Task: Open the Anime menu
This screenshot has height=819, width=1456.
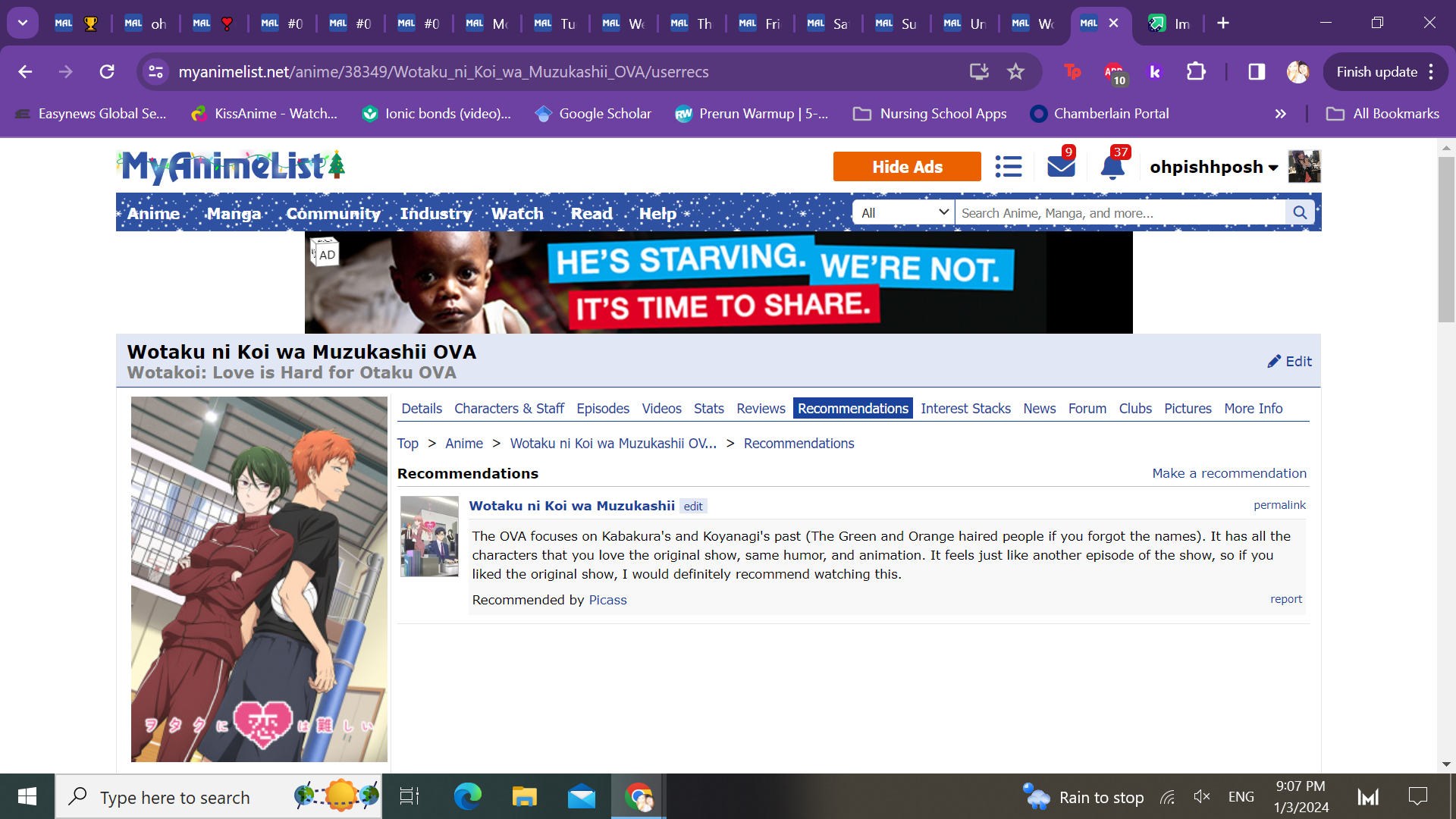Action: point(154,214)
